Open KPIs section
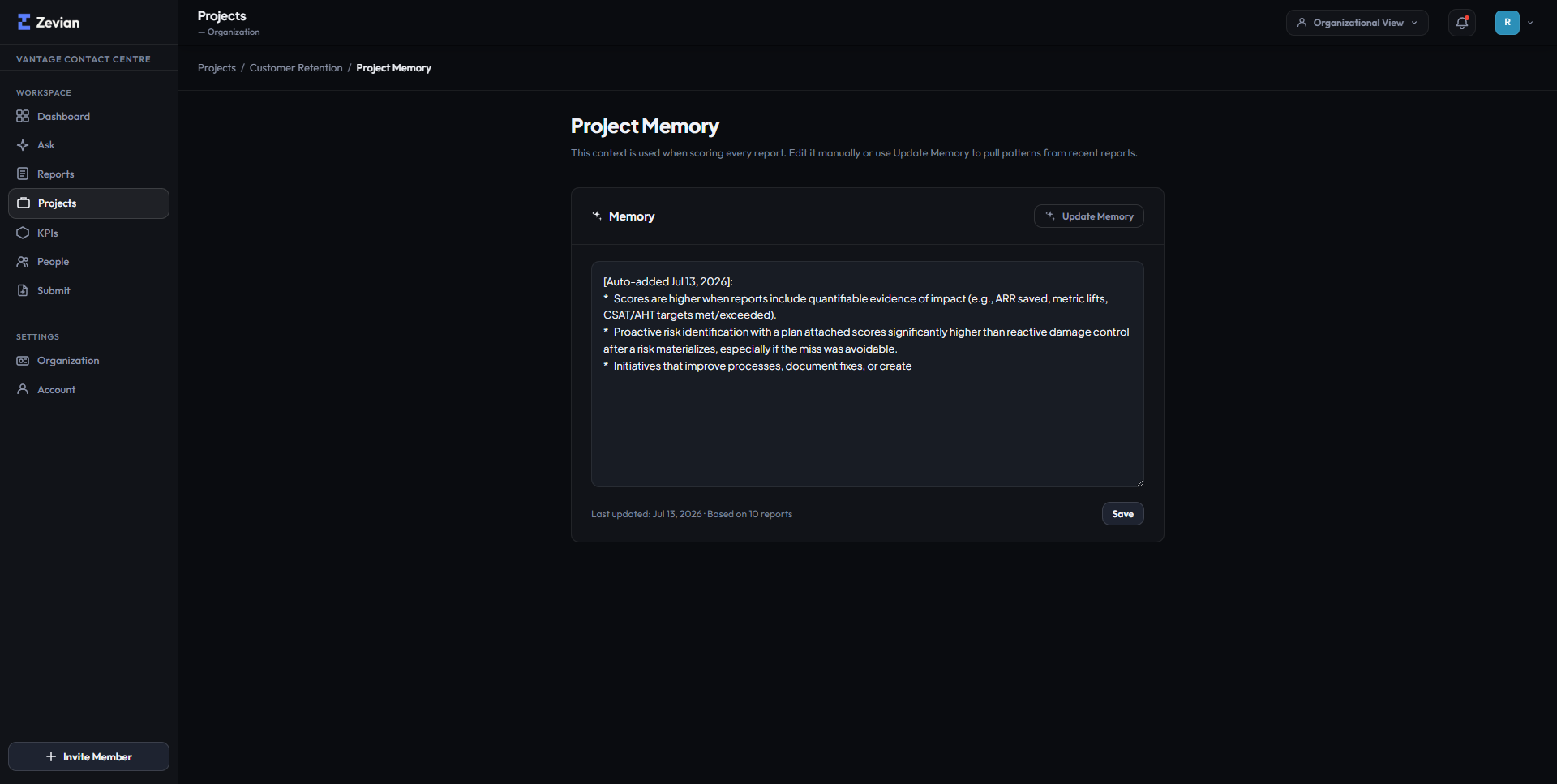The width and height of the screenshot is (1557, 784). point(88,233)
